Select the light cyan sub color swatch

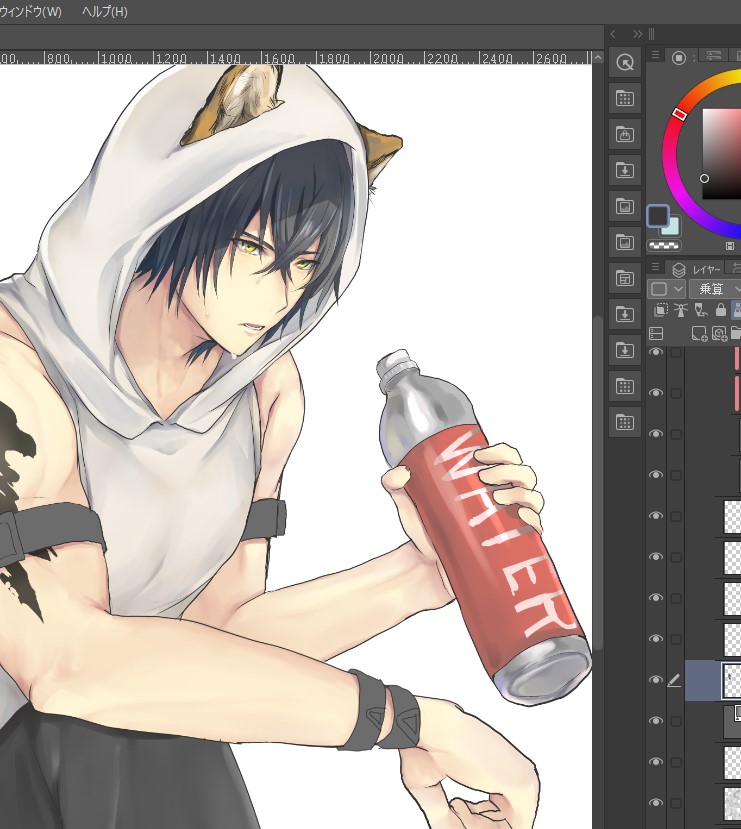673,227
